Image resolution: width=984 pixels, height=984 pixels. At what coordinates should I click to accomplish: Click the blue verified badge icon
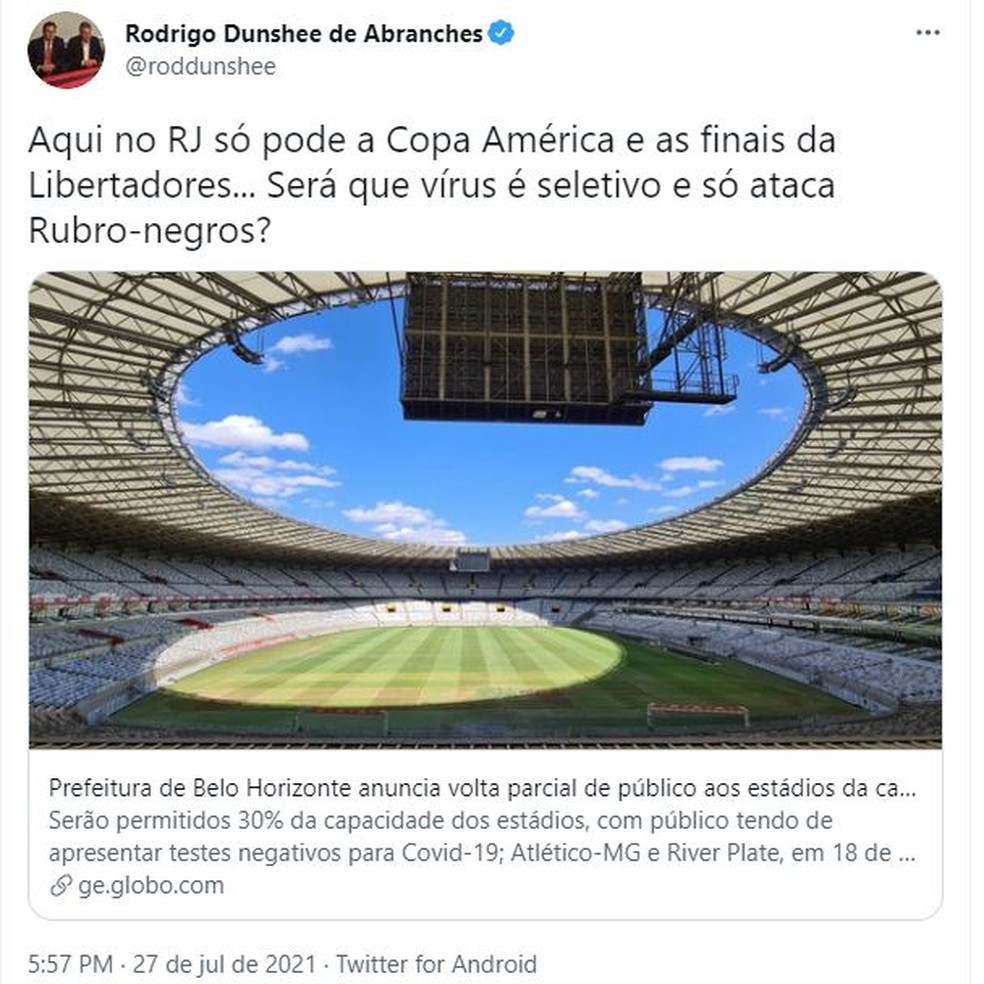pos(501,33)
